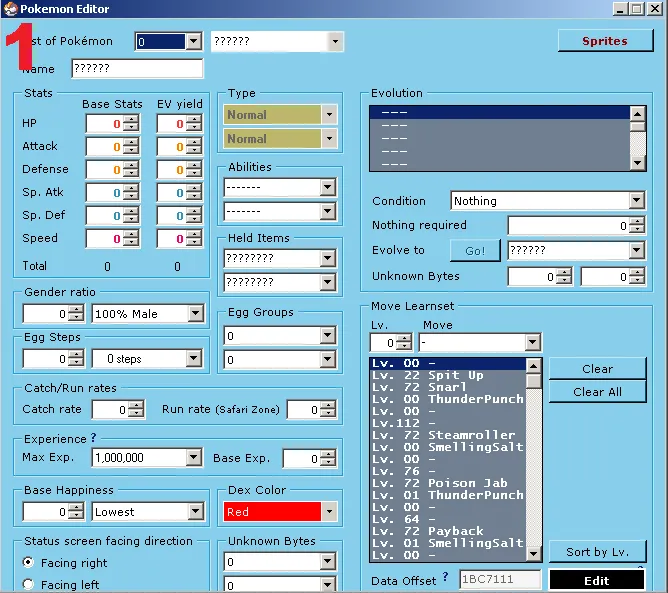Open the second Held Items dropdown
Screen dimensions: 668x593
tap(328, 282)
